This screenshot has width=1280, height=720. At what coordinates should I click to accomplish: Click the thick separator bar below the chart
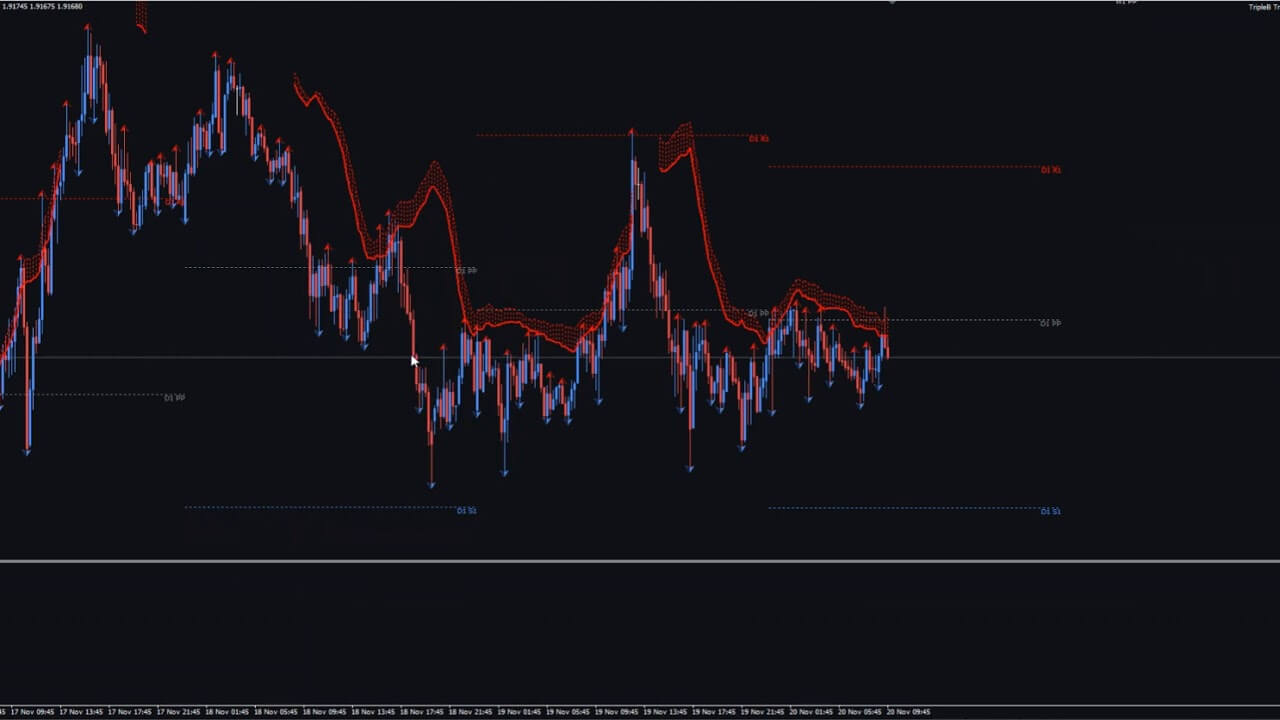coord(640,561)
